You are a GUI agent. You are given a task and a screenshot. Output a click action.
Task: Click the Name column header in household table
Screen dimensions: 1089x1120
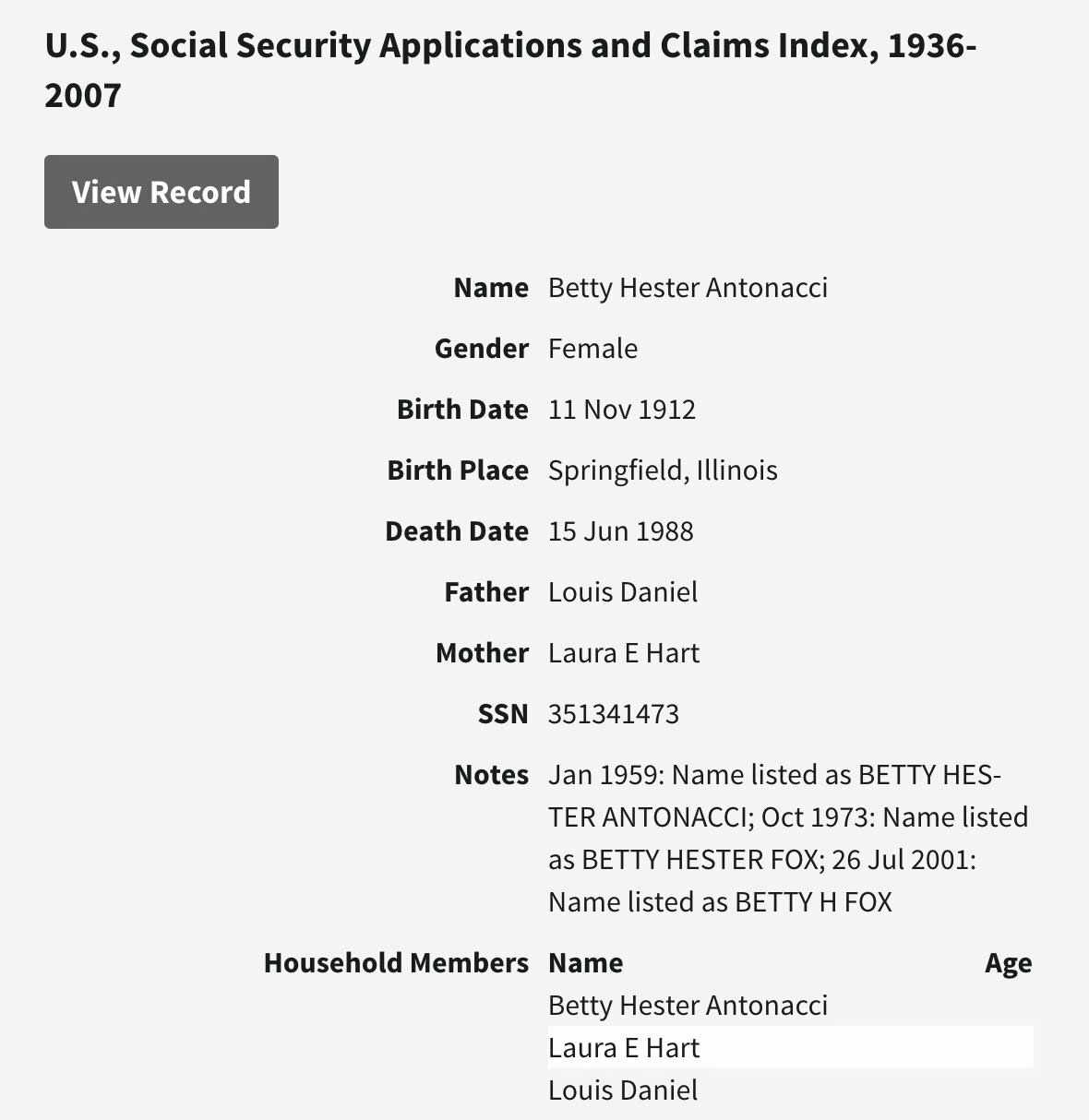(585, 963)
